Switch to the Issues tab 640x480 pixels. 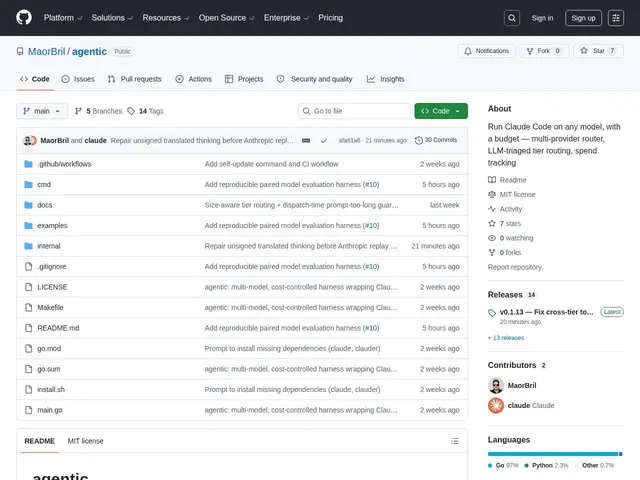click(78, 79)
